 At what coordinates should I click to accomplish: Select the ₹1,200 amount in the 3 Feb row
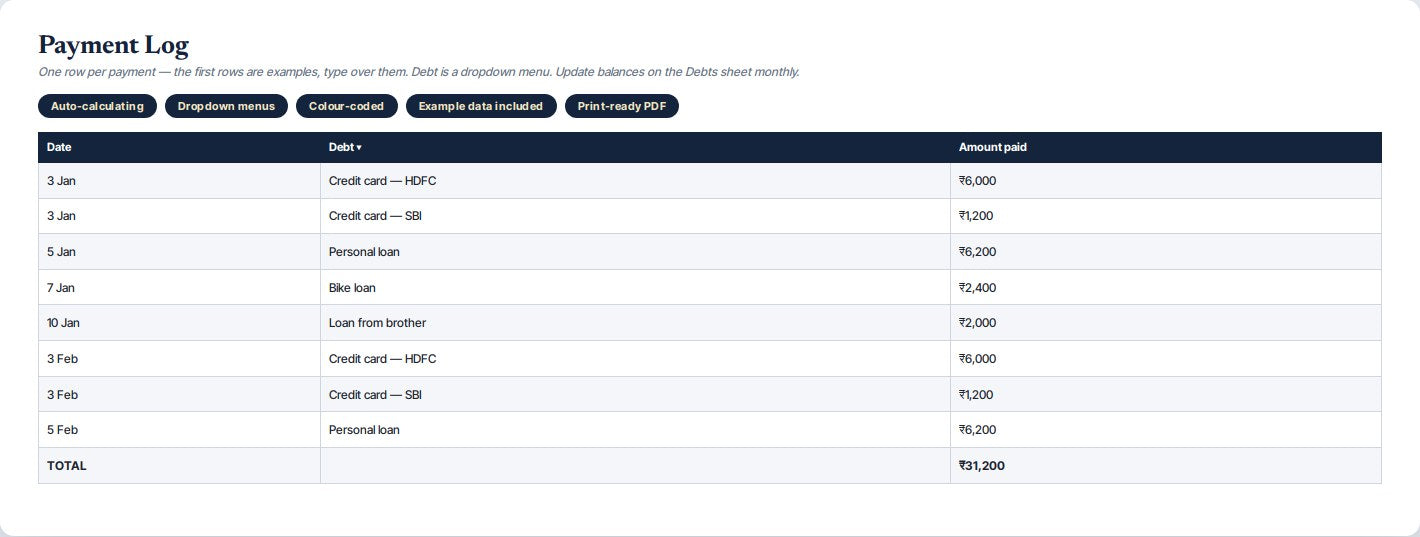pyautogui.click(x=1166, y=395)
